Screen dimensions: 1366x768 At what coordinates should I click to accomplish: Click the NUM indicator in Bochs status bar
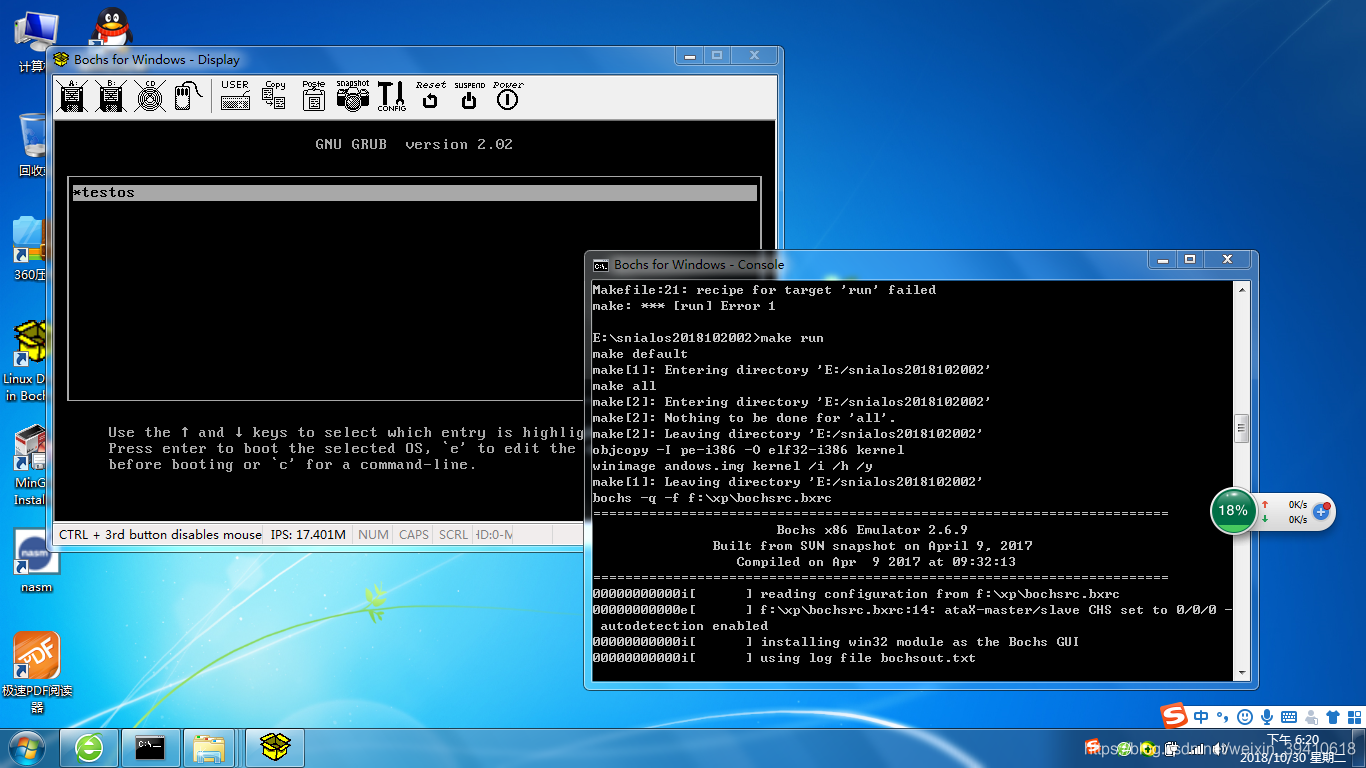pyautogui.click(x=373, y=535)
